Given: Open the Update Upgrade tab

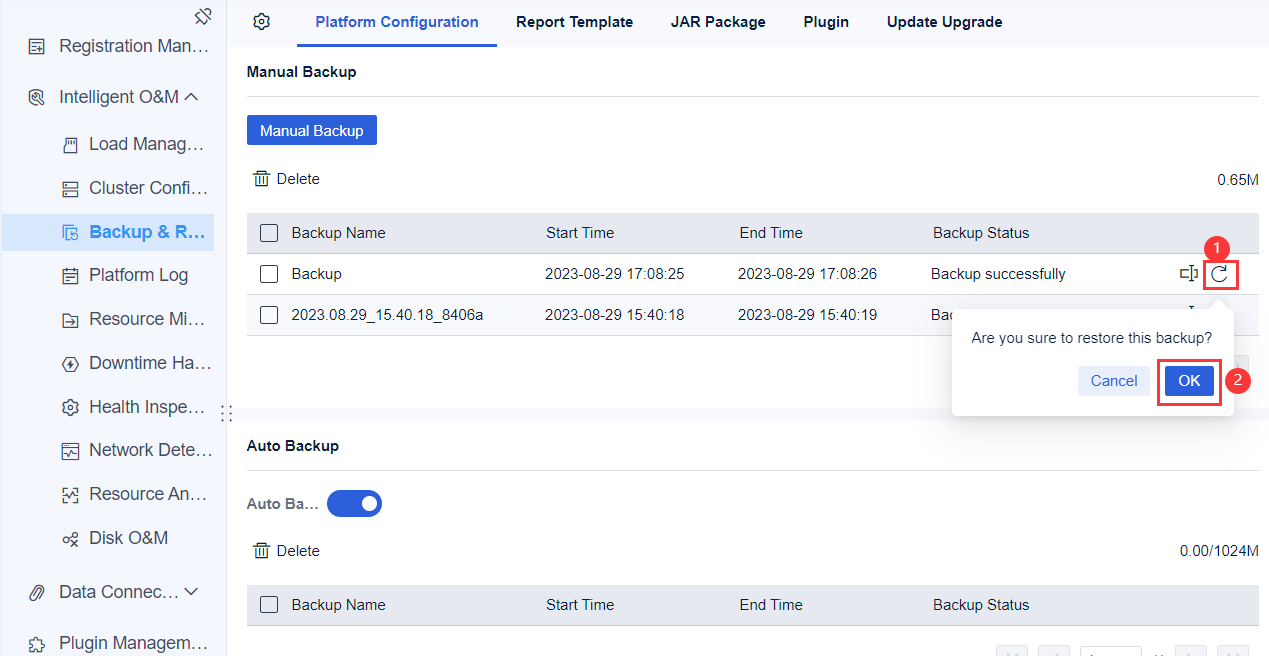Looking at the screenshot, I should coord(943,21).
